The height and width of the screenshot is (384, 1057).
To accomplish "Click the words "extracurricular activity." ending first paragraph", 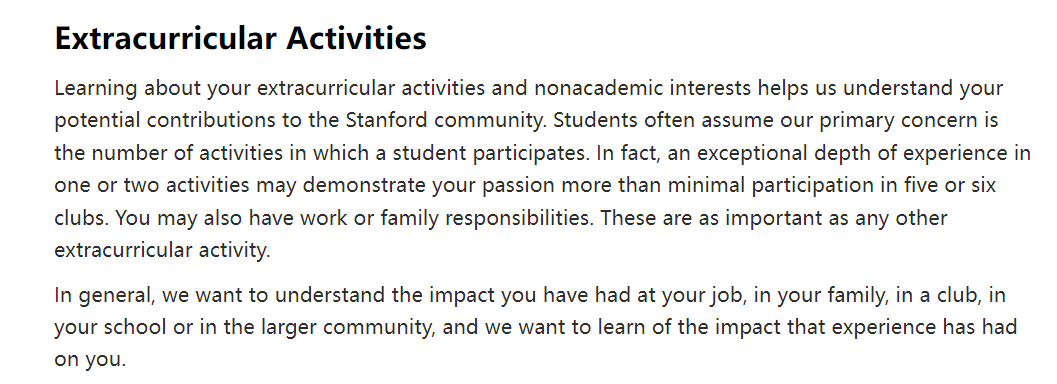I will coord(162,250).
